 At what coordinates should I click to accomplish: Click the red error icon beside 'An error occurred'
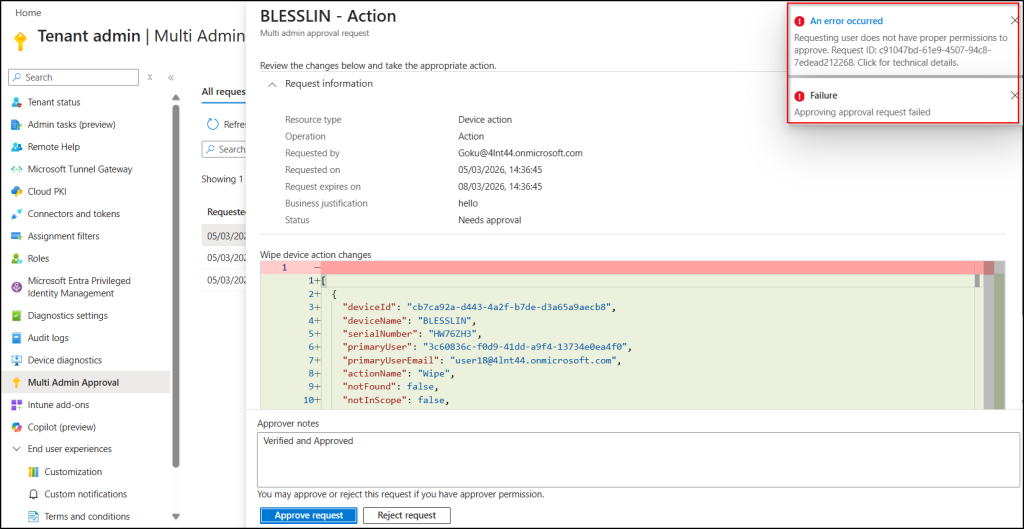799,21
